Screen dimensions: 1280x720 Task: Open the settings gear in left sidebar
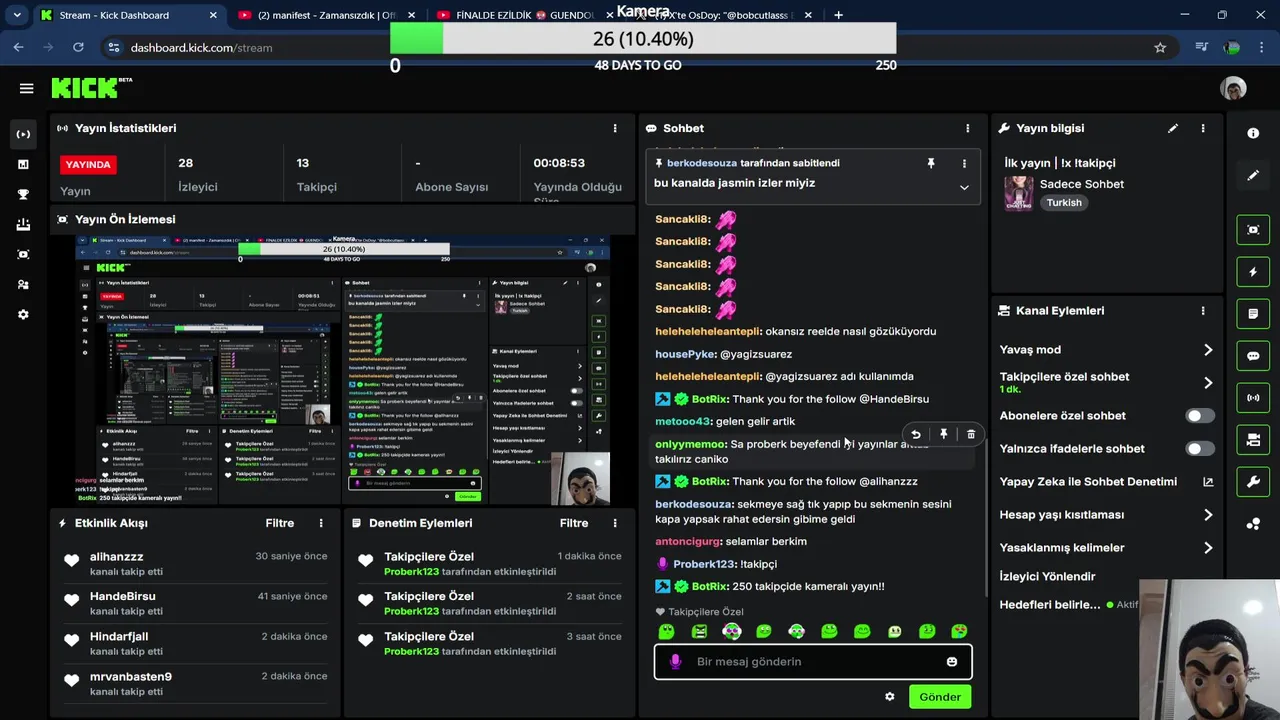point(23,314)
